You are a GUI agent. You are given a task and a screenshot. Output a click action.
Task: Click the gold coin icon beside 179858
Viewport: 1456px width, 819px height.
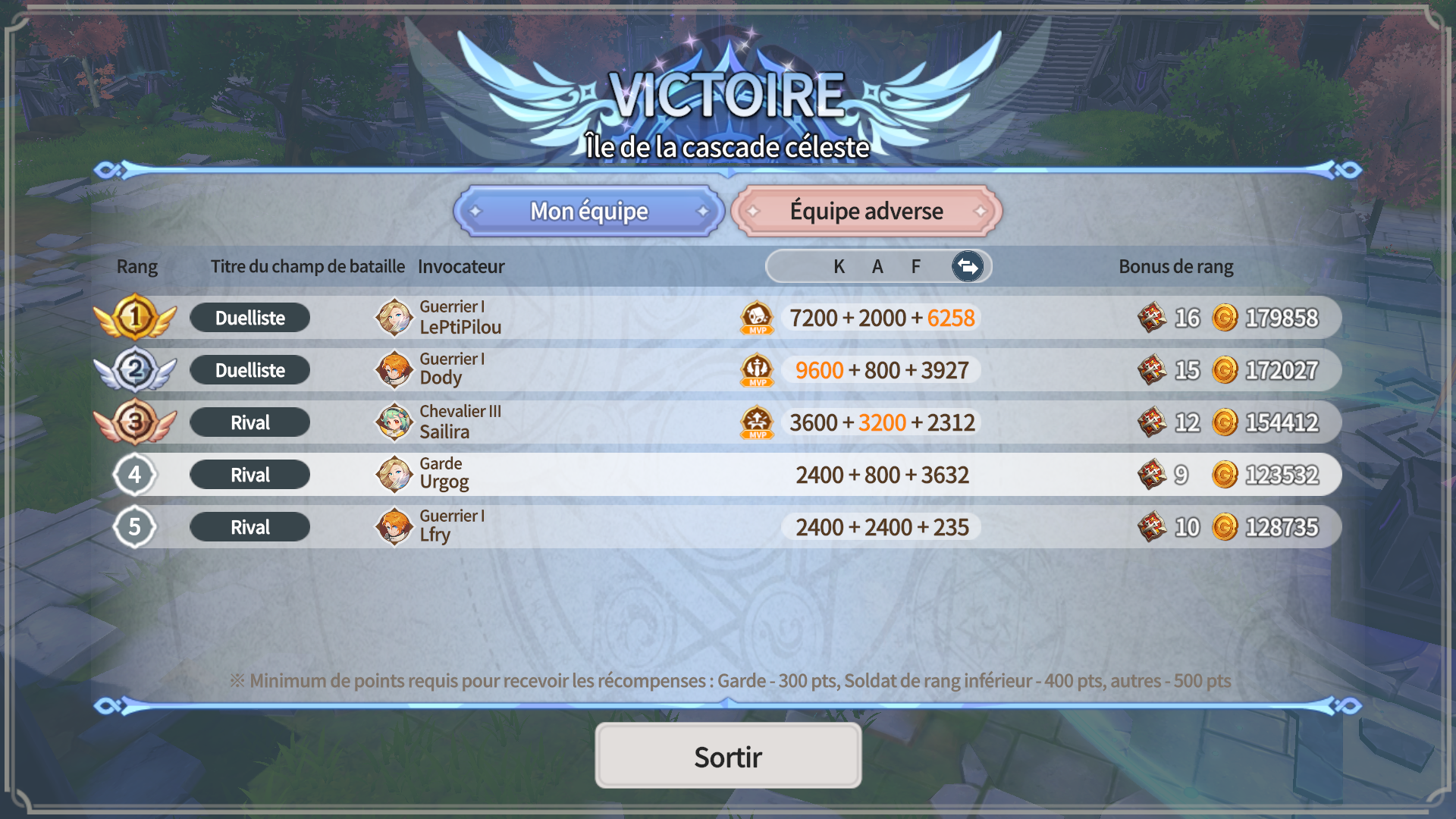(x=1225, y=318)
